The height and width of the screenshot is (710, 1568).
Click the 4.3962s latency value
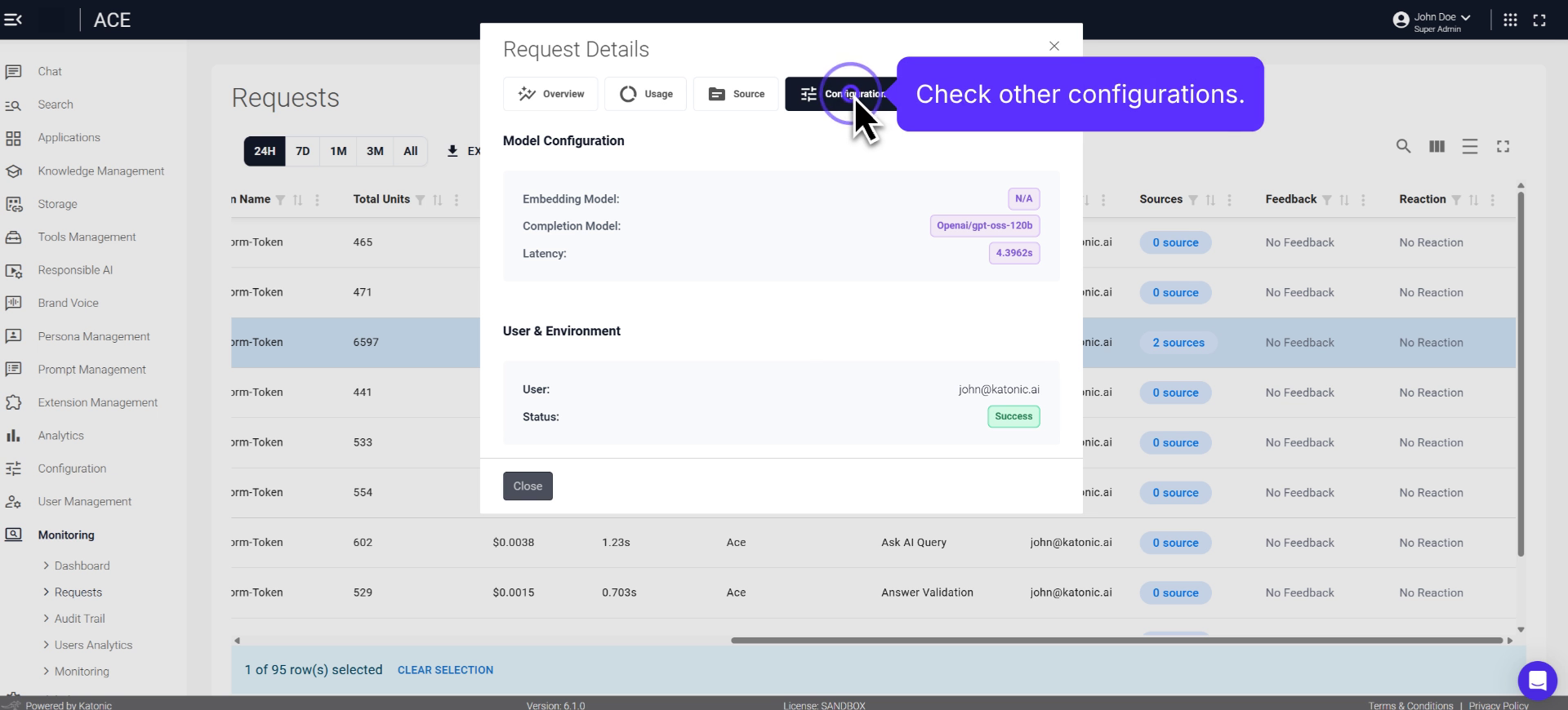pos(1013,254)
